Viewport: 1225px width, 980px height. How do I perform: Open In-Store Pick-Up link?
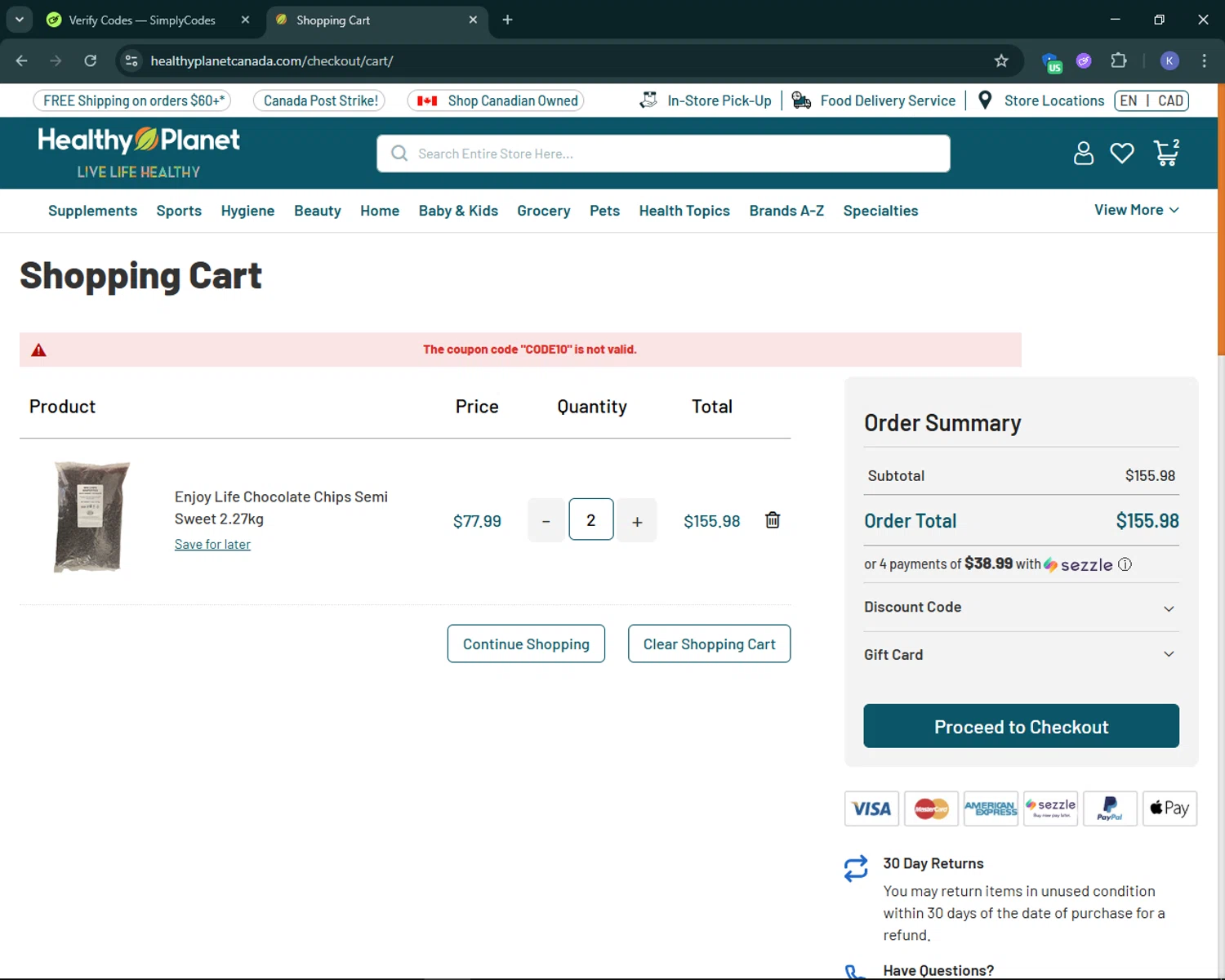[706, 100]
